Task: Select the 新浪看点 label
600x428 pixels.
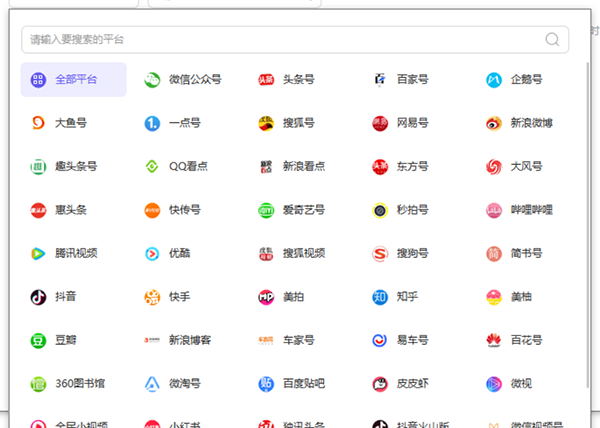Action: [304, 166]
